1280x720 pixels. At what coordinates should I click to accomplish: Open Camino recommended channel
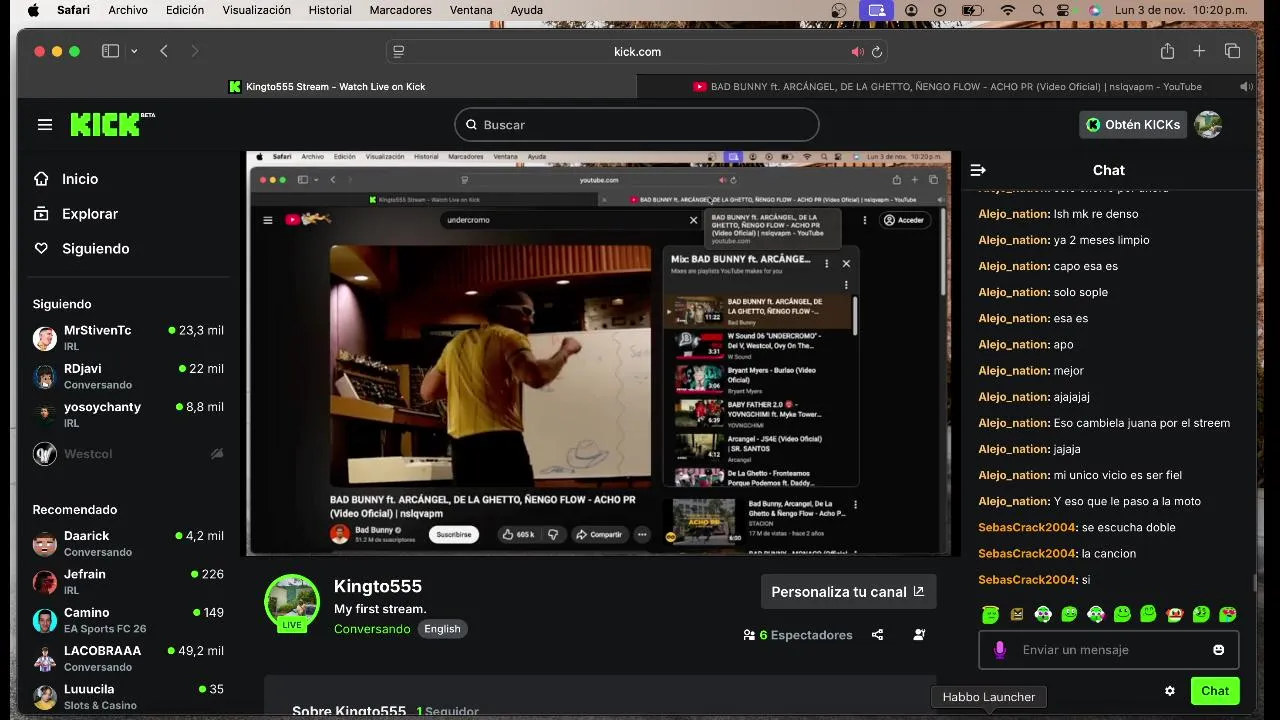pos(128,620)
